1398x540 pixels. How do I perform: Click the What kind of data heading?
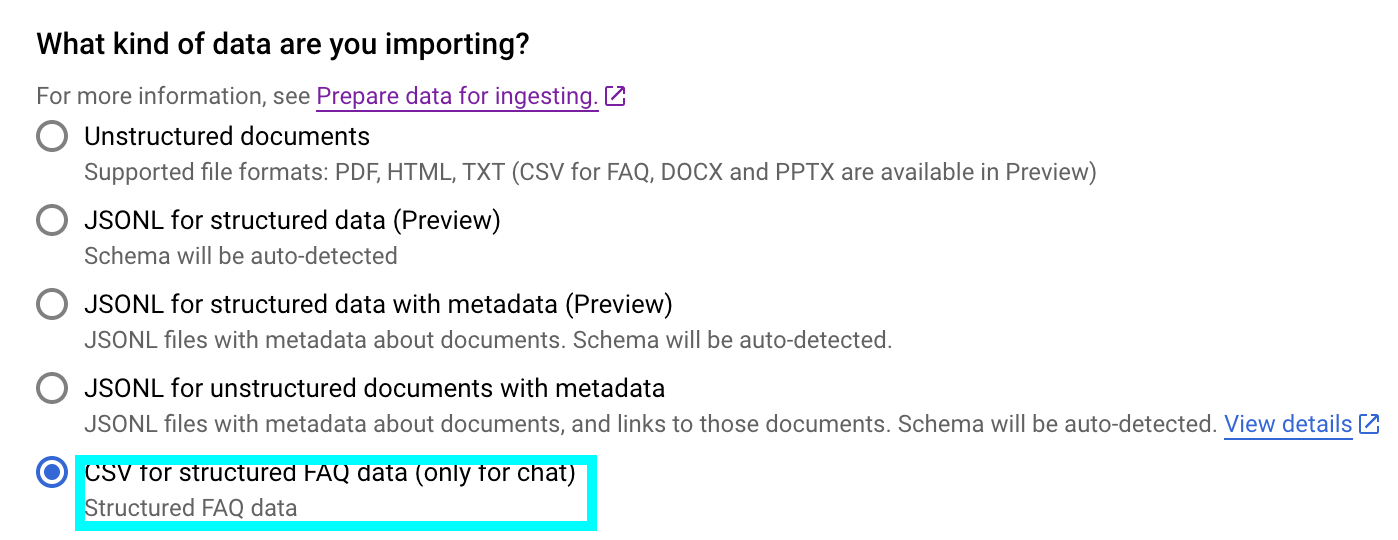point(282,44)
